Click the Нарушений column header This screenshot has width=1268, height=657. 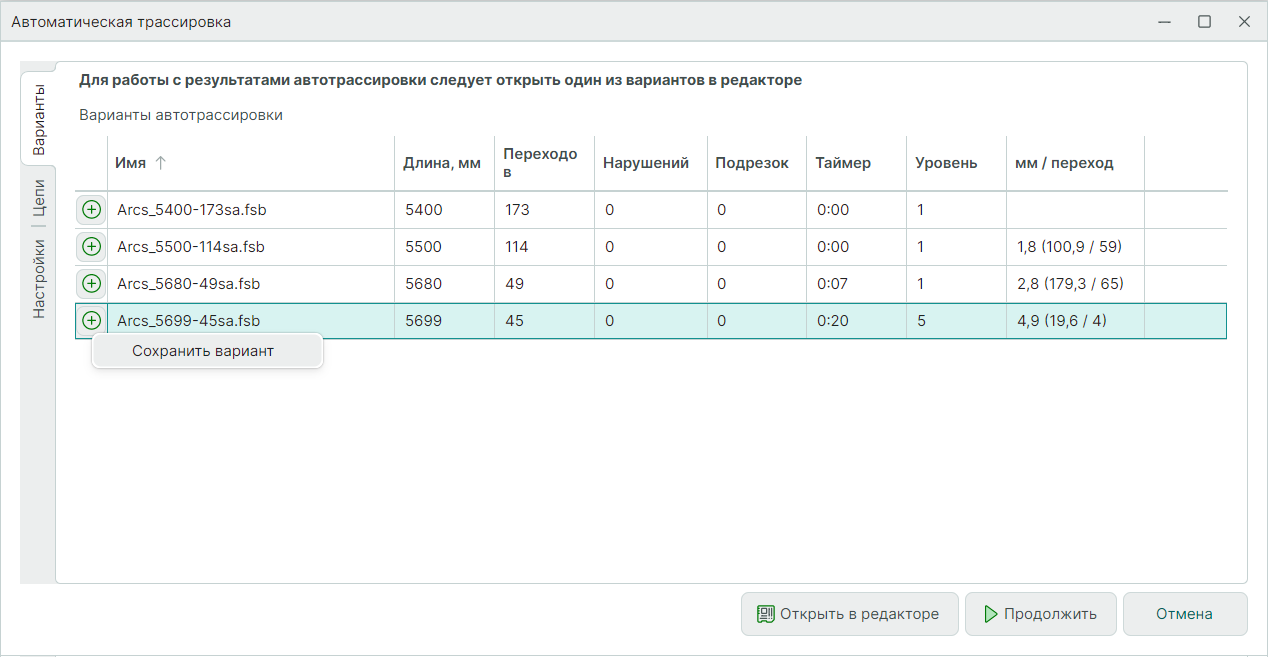(x=646, y=163)
